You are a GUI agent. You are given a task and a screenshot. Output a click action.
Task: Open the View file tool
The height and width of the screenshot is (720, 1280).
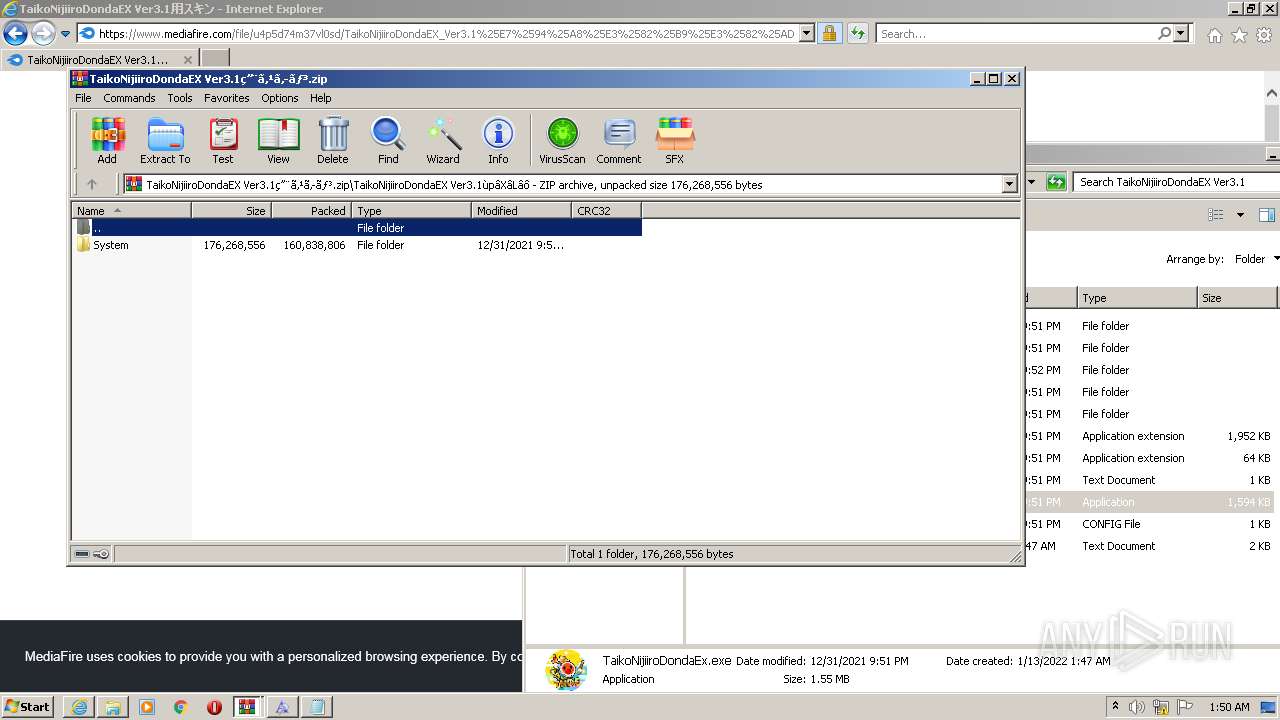coord(278,140)
